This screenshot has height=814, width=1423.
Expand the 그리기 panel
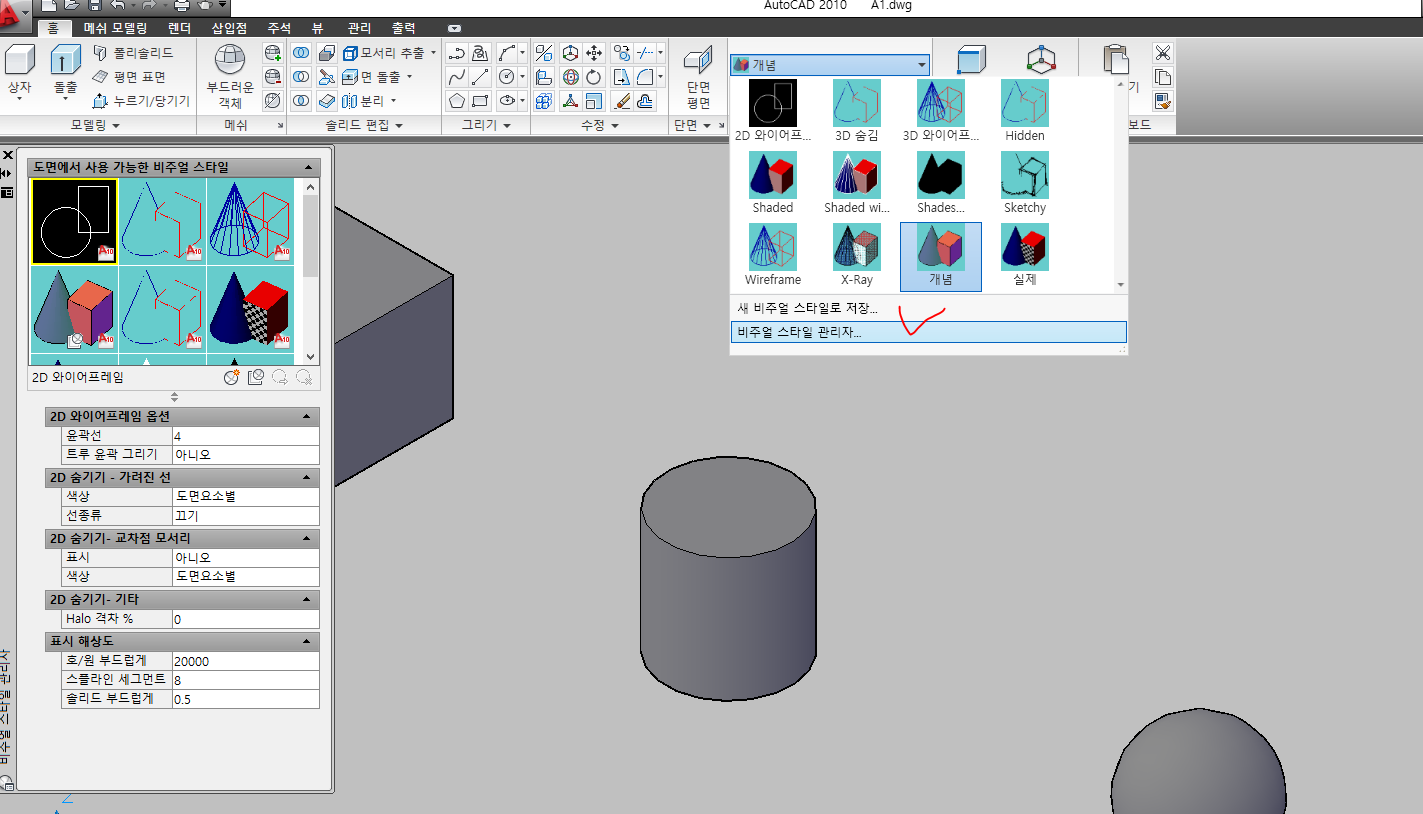pos(486,125)
